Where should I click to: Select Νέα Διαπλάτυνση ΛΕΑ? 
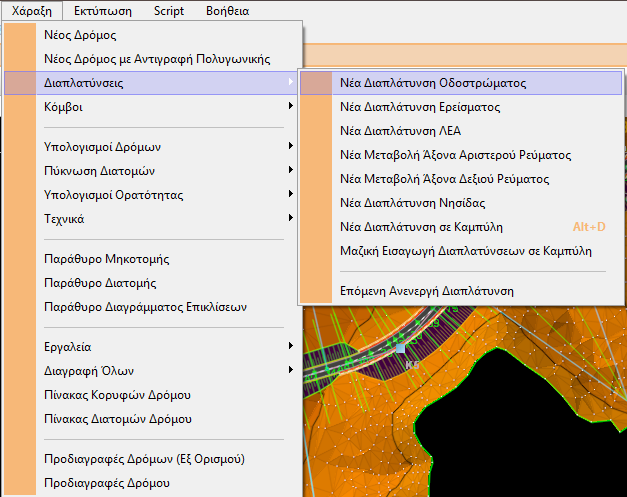coord(461,131)
